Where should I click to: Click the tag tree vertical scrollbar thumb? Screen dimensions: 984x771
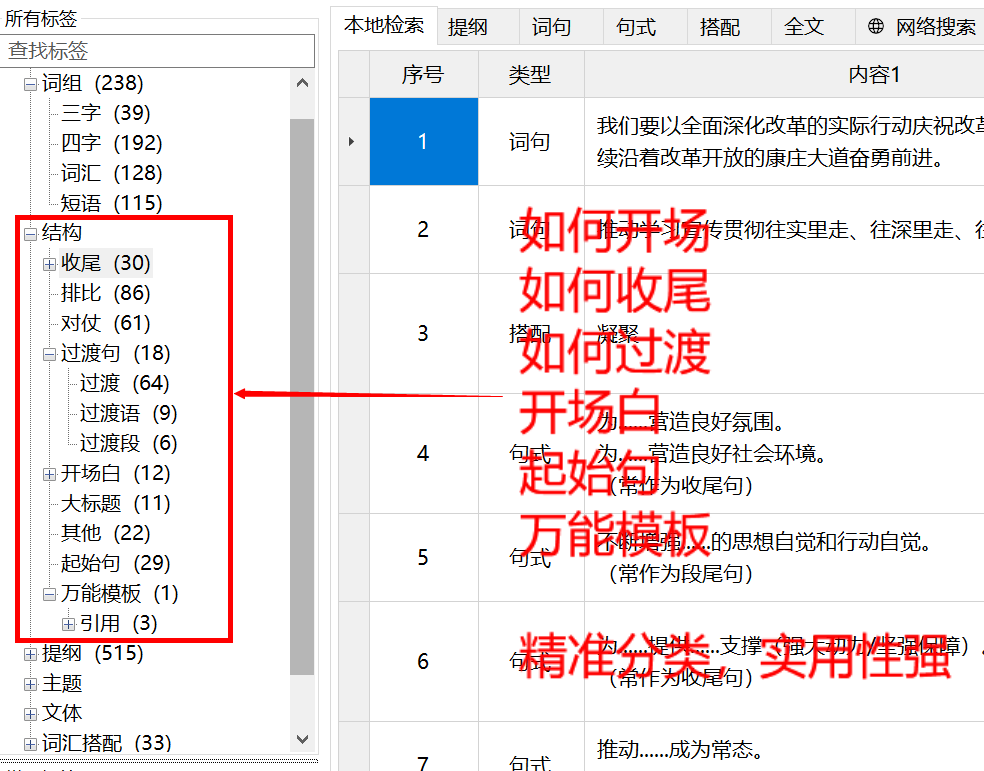click(302, 396)
